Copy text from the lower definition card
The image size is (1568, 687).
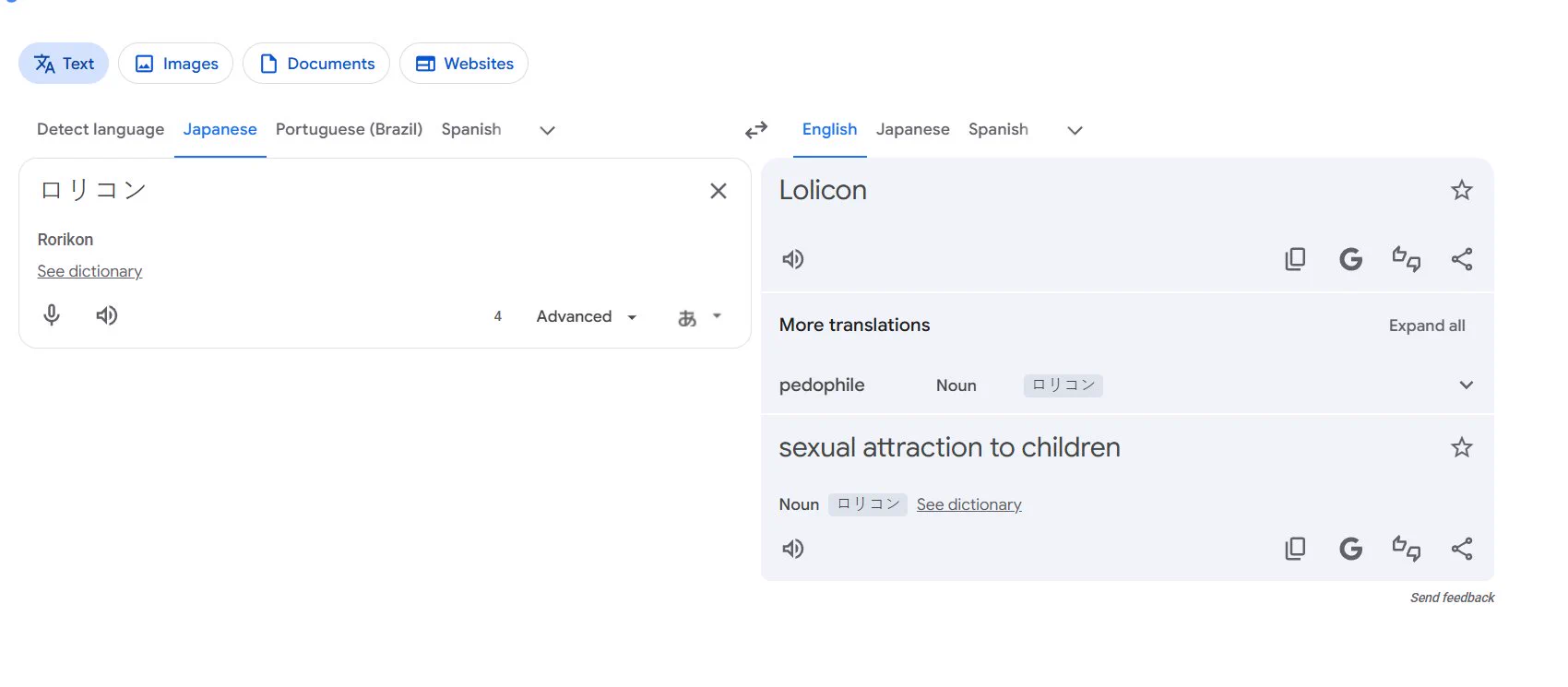pyautogui.click(x=1295, y=549)
